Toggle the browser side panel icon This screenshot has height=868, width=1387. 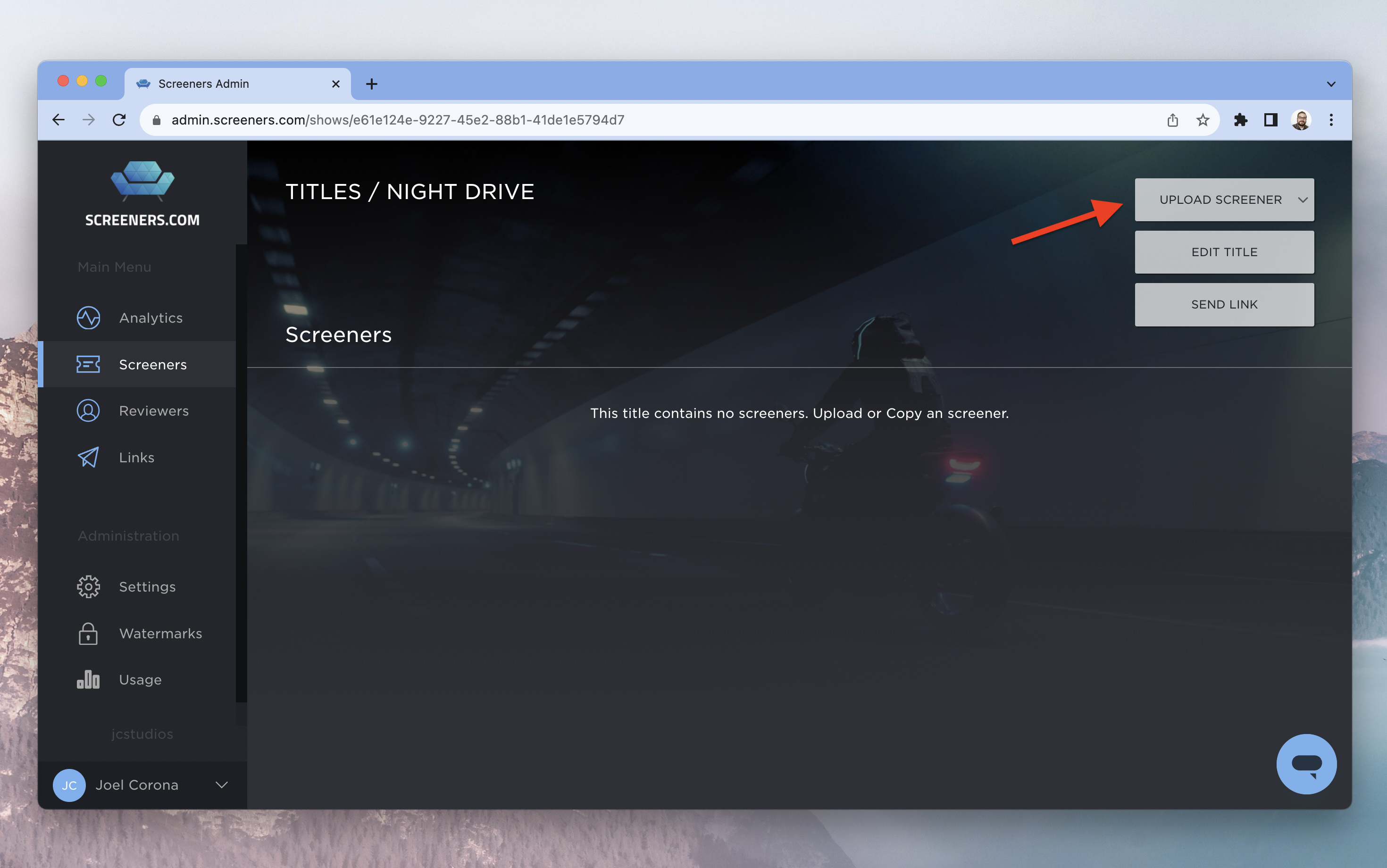[x=1270, y=119]
